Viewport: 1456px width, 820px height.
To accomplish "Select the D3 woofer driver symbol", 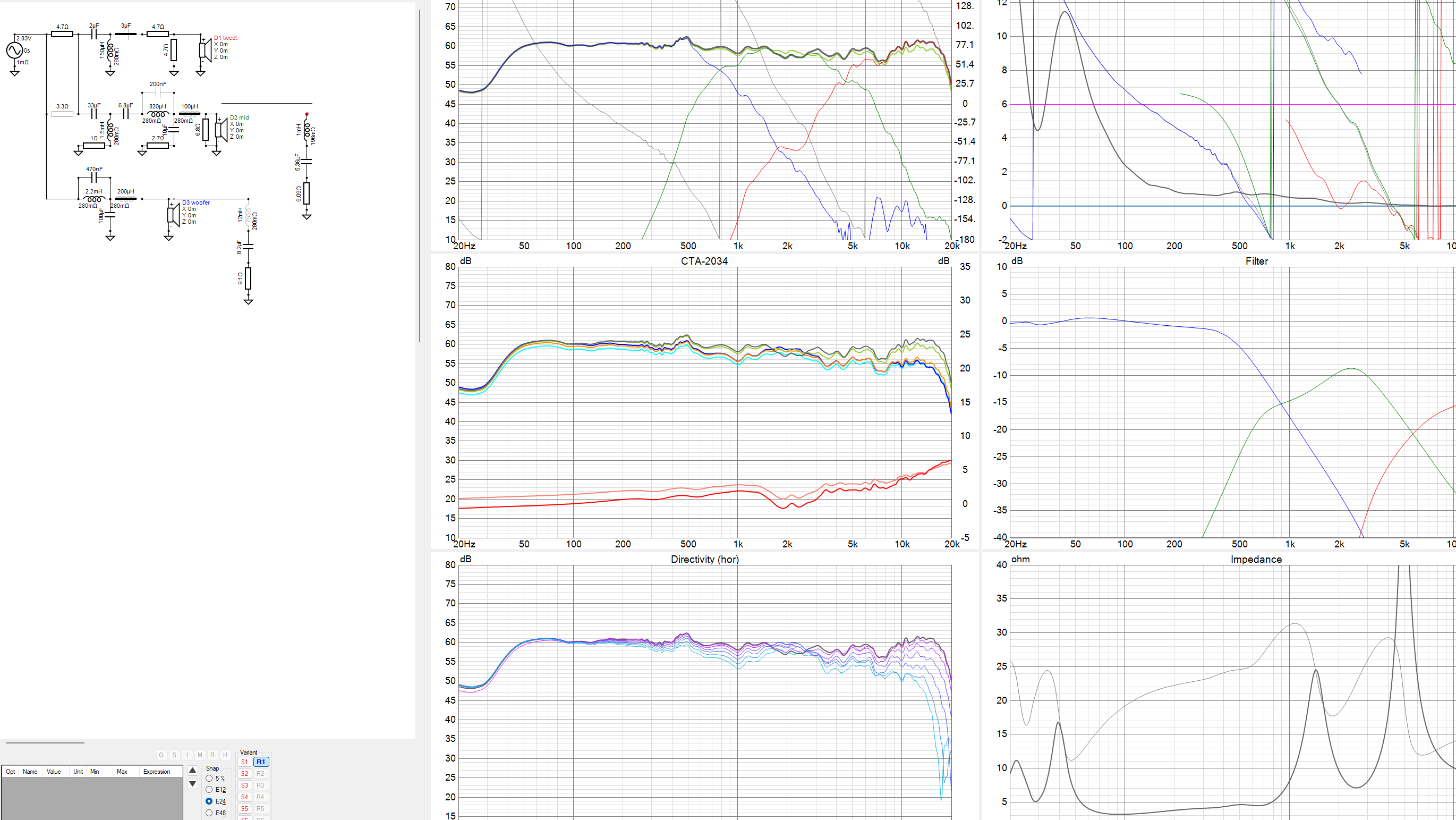I will [173, 214].
